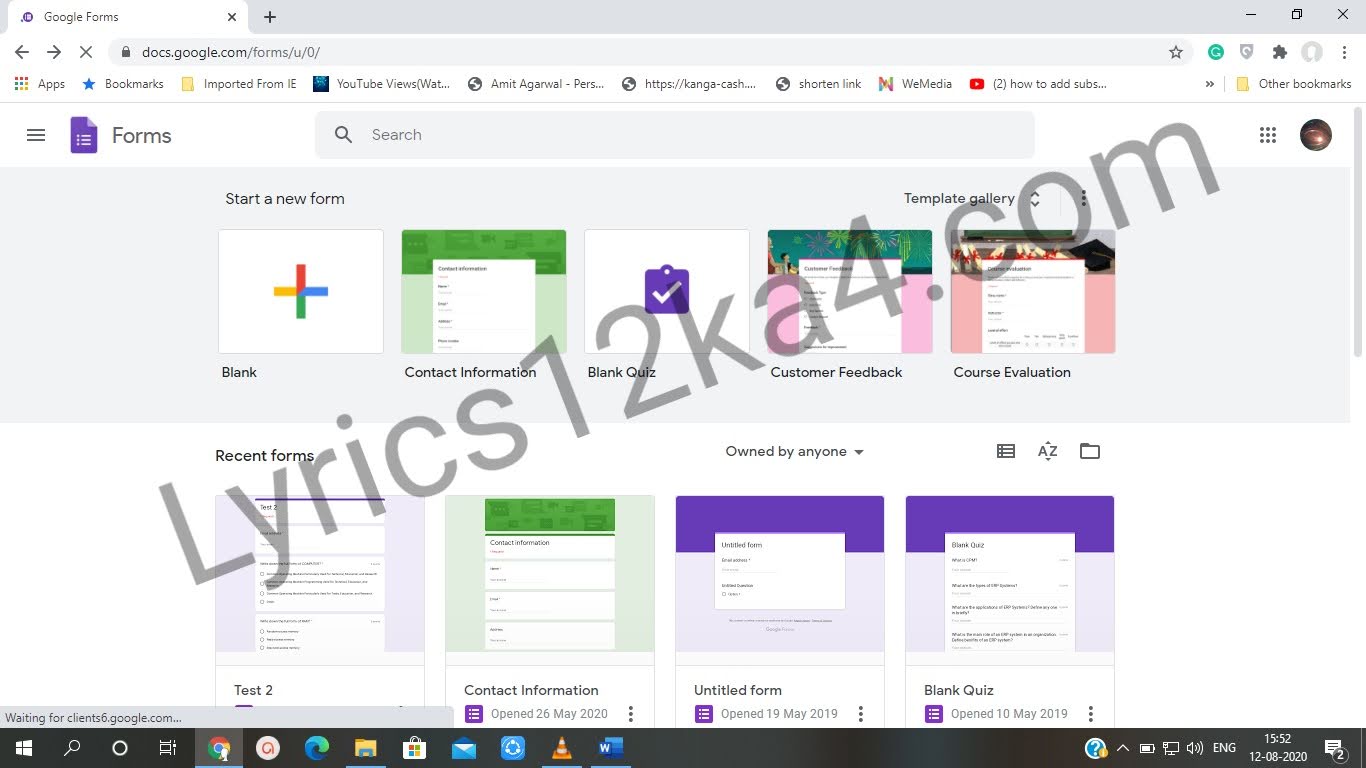
Task: Open Microsoft Word from the taskbar
Action: tap(611, 748)
